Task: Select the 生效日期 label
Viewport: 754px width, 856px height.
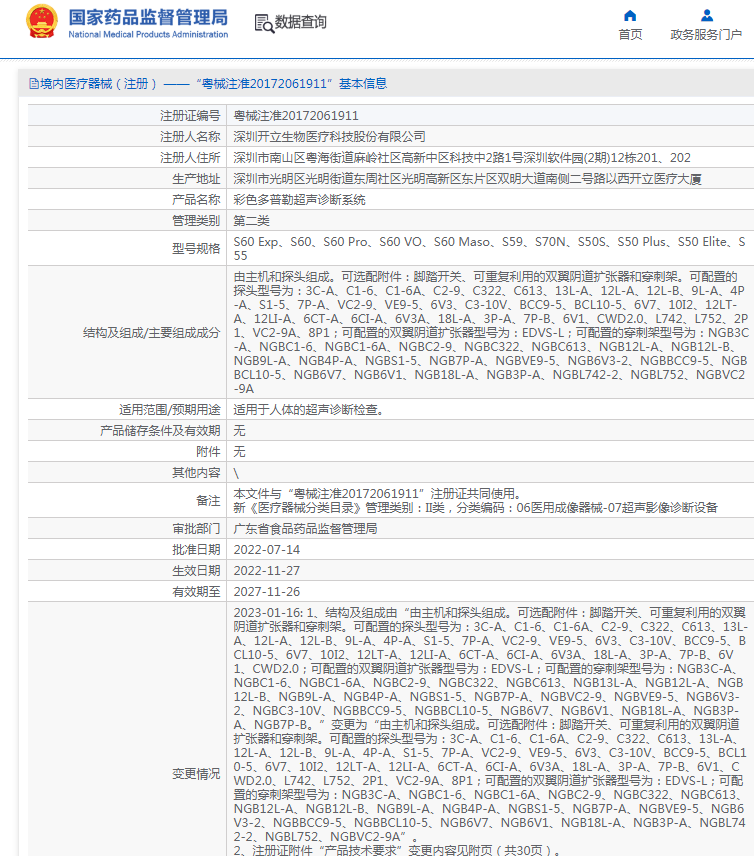Action: [196, 570]
